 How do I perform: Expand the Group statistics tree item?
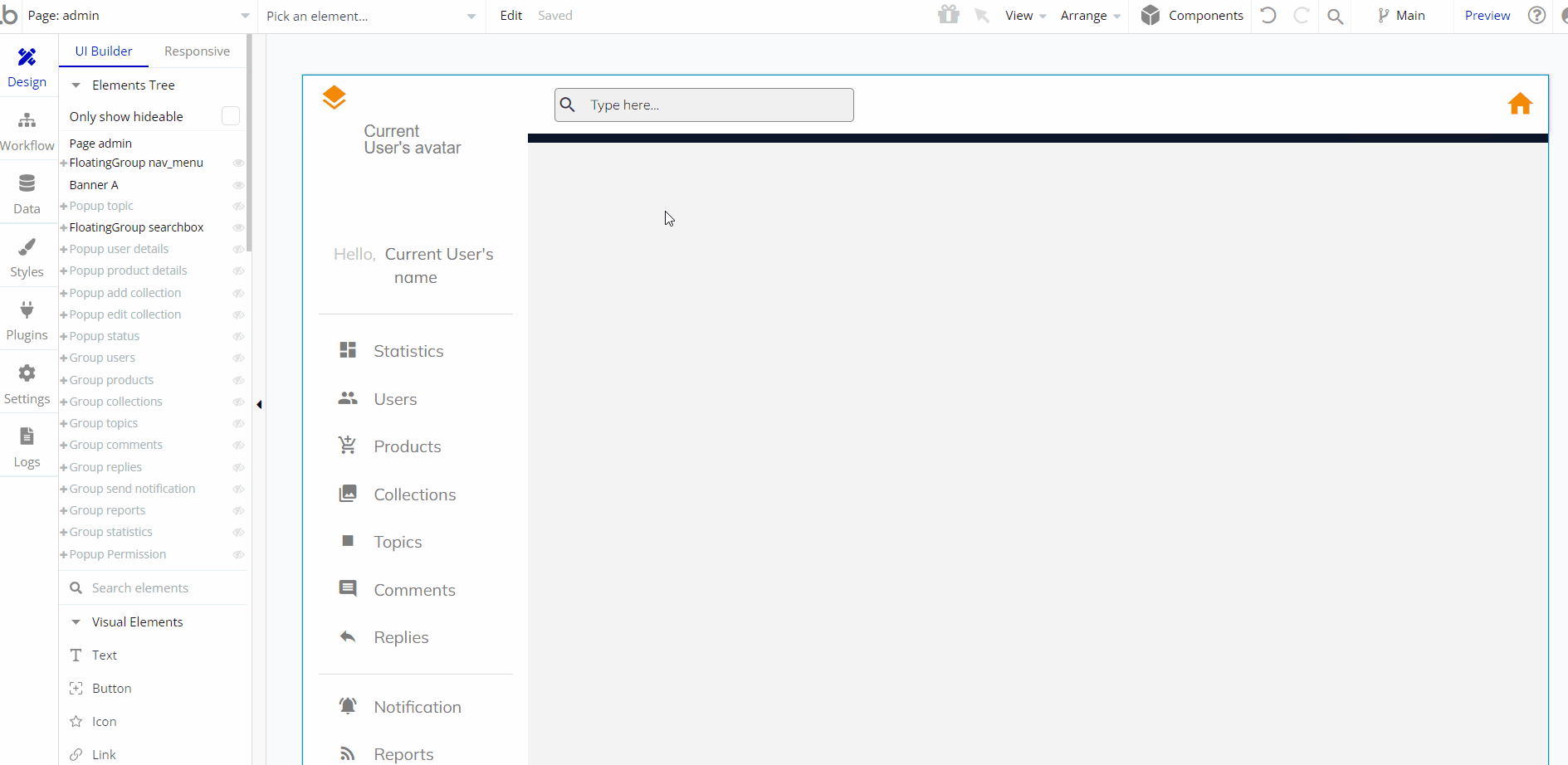pyautogui.click(x=63, y=532)
